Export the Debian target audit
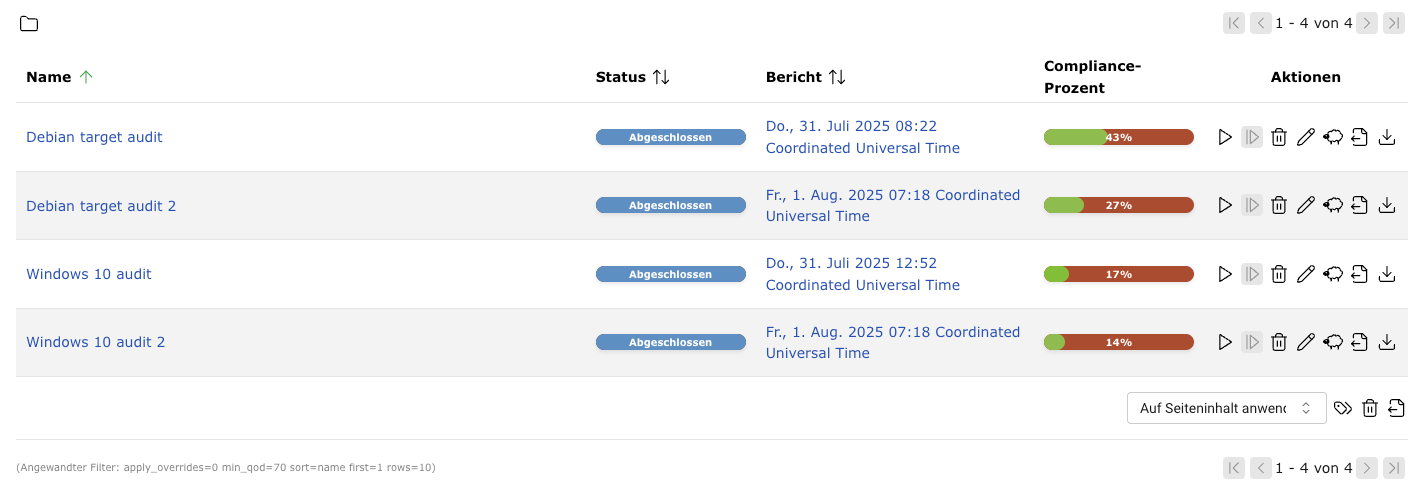 point(1359,137)
